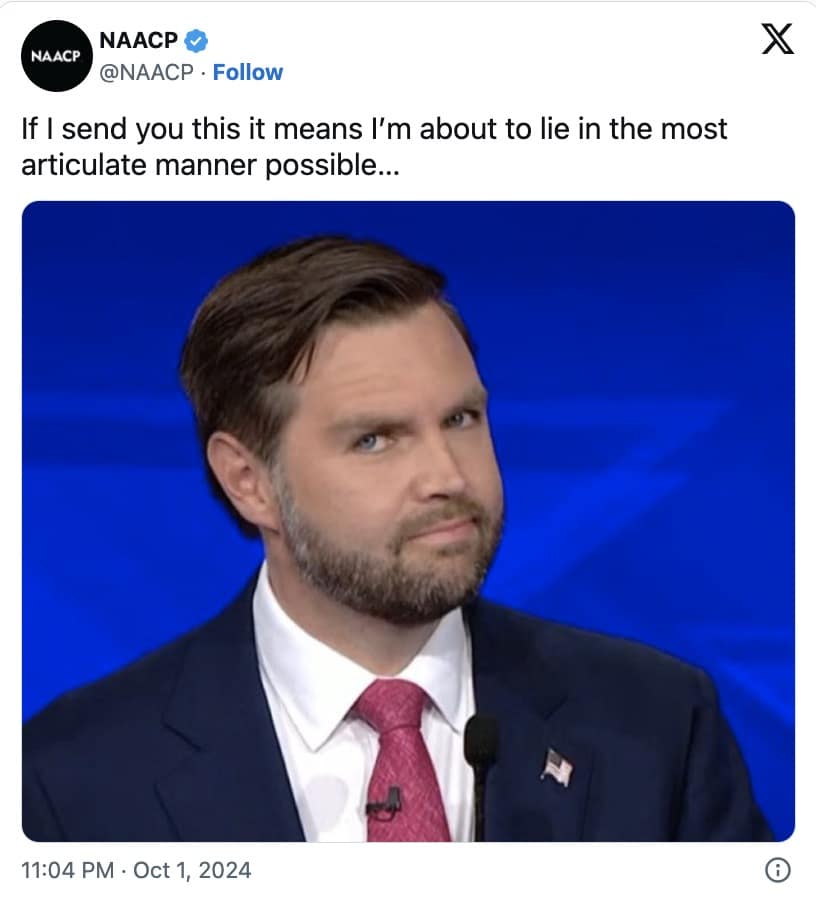
Task: Click the "articulate manner possible..." text line
Action: pyautogui.click(x=210, y=166)
